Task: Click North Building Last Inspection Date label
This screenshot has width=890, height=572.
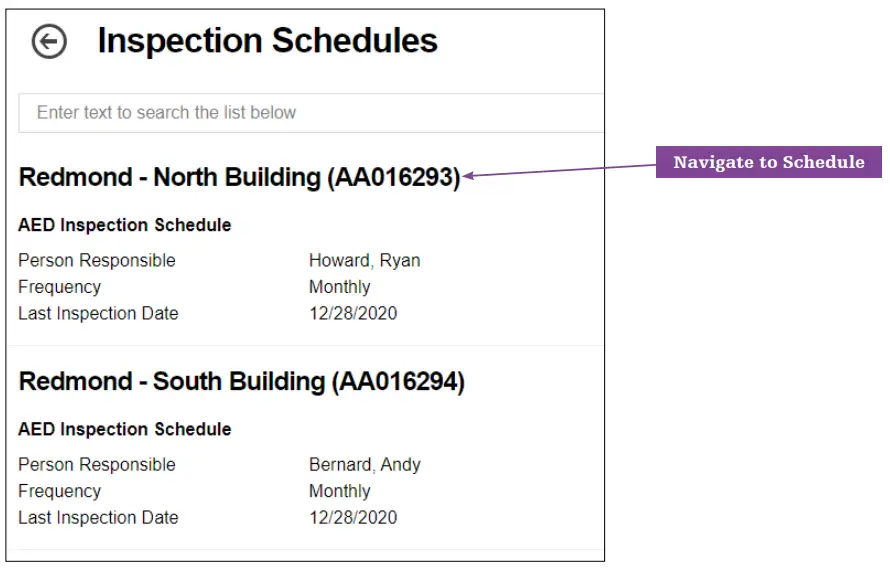Action: click(x=98, y=313)
